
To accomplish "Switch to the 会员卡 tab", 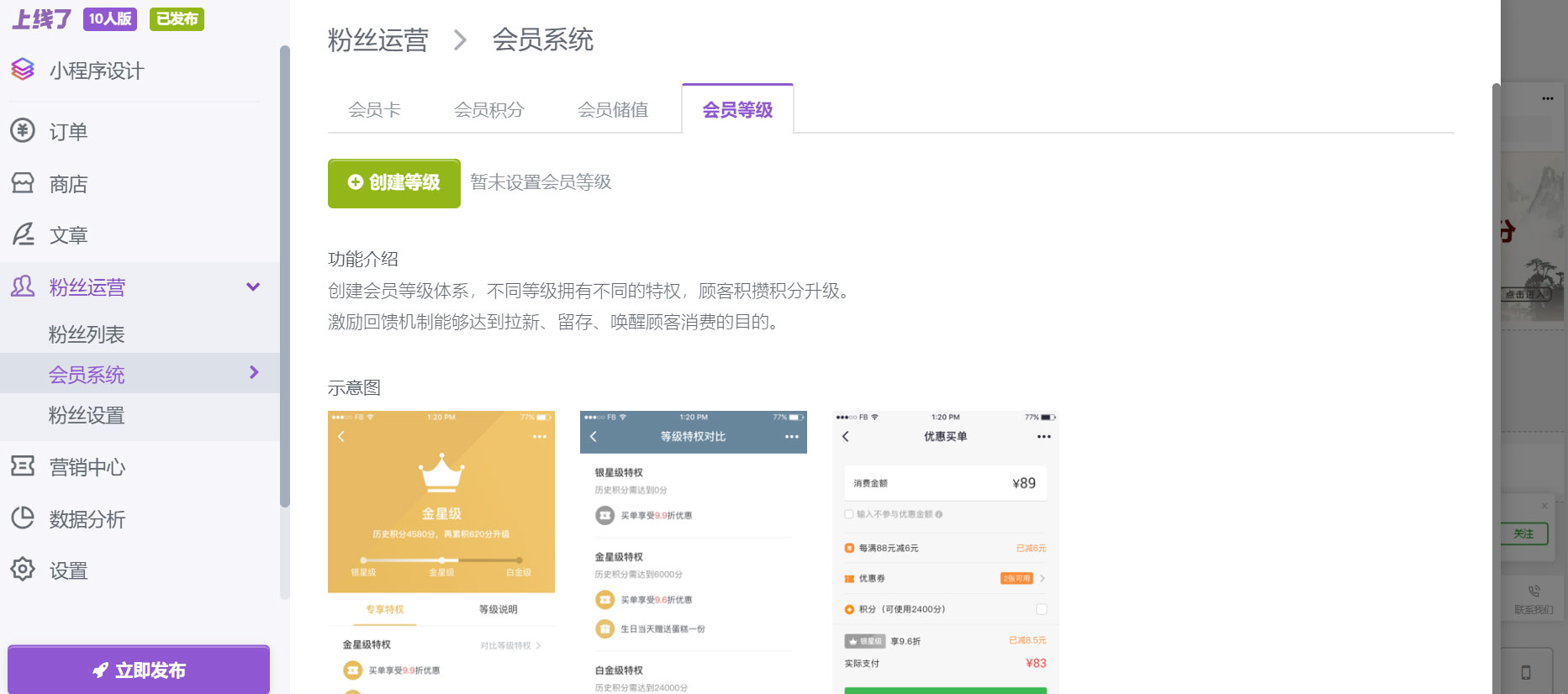I will pos(374,110).
